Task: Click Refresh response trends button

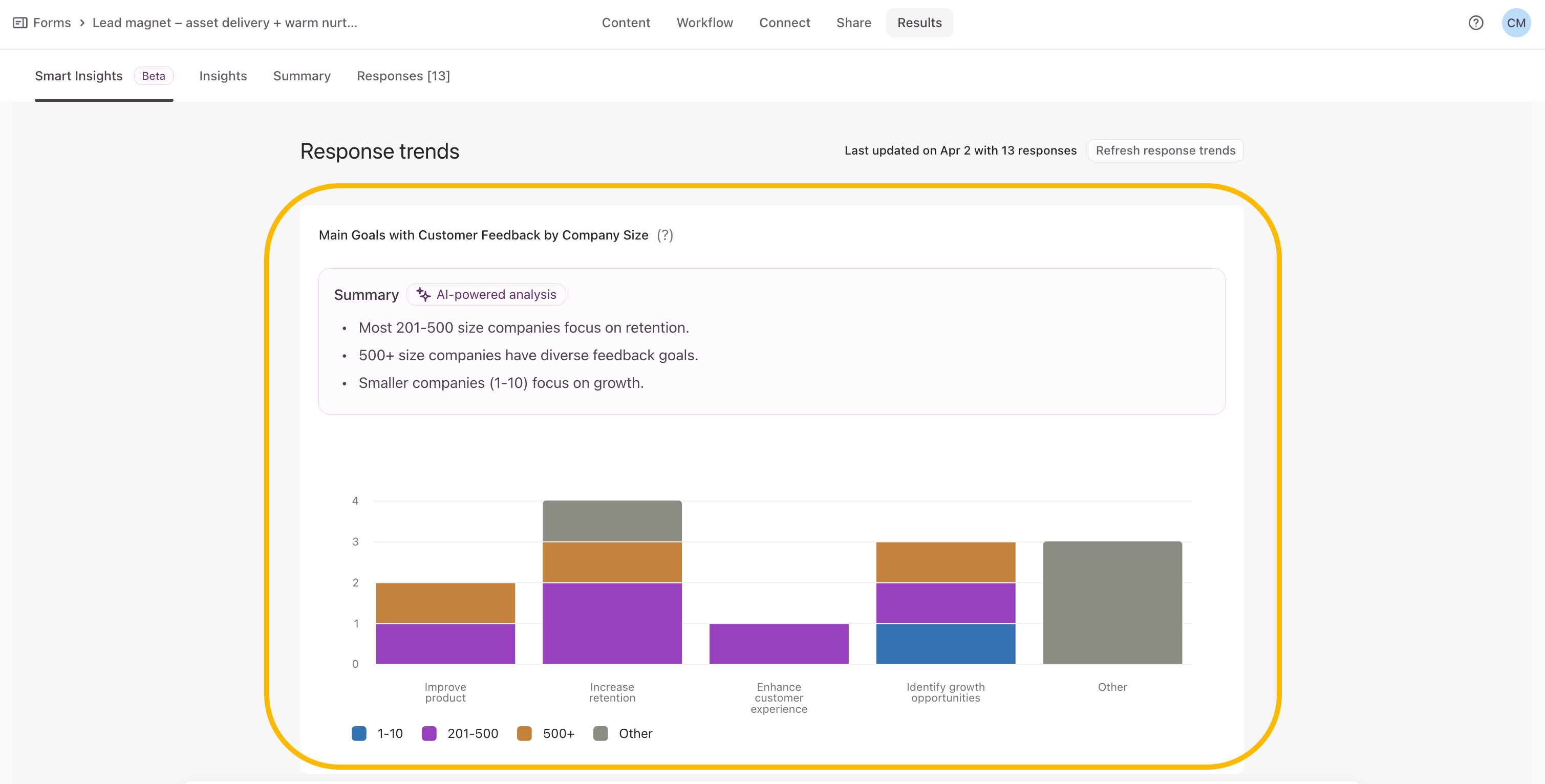Action: (1165, 150)
